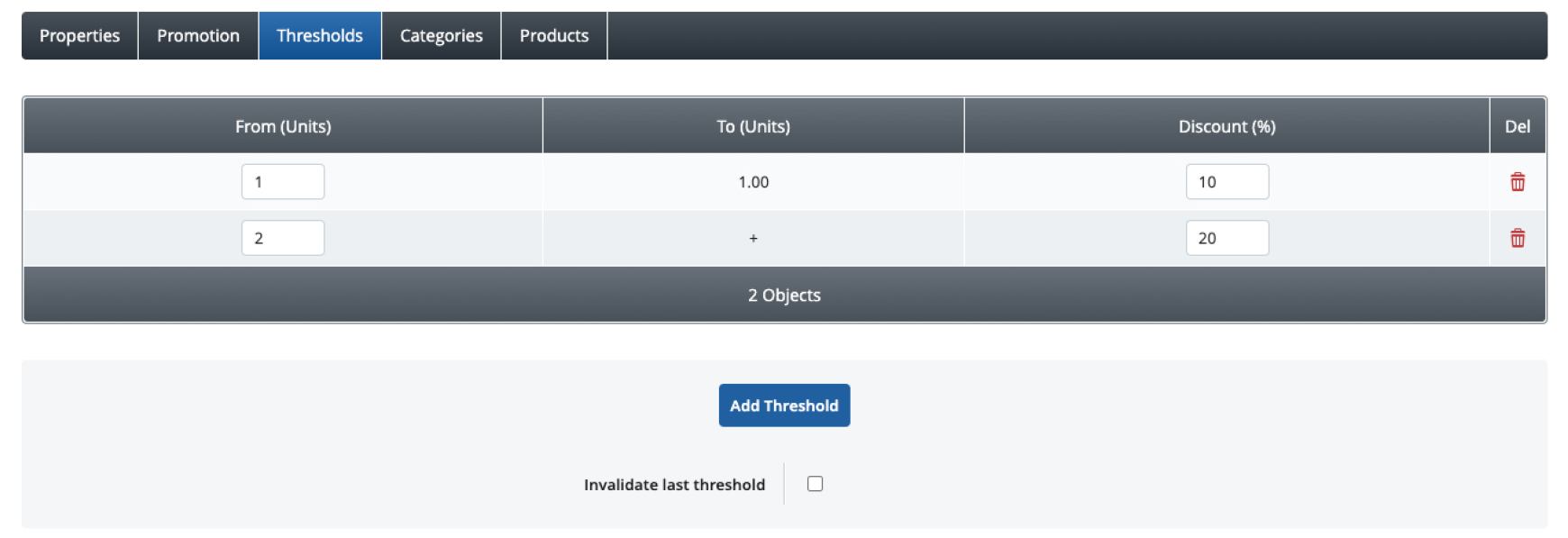Screen dimensions: 1568x538
Task: Open the Properties tab
Action: [79, 36]
